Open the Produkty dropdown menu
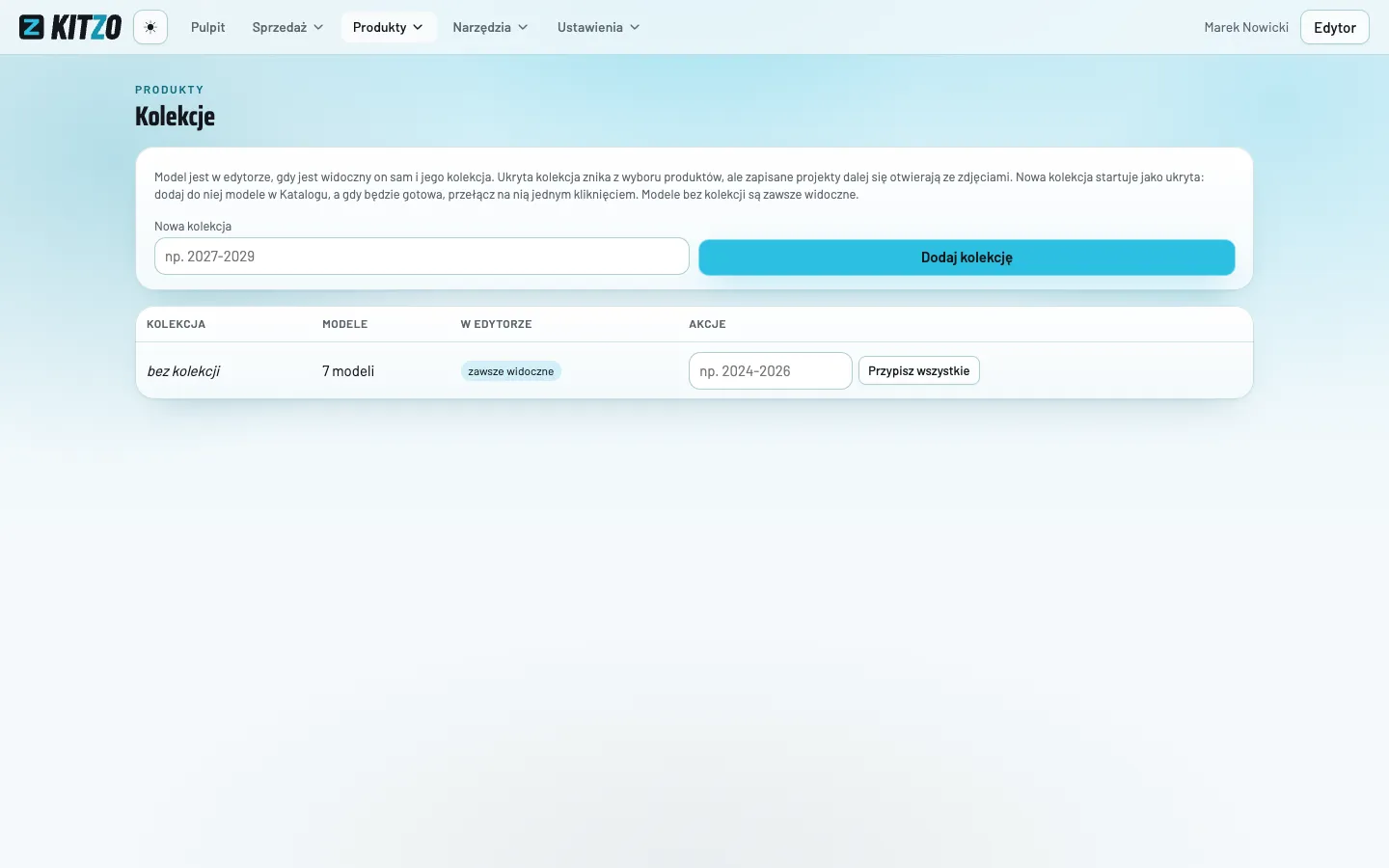 point(389,27)
